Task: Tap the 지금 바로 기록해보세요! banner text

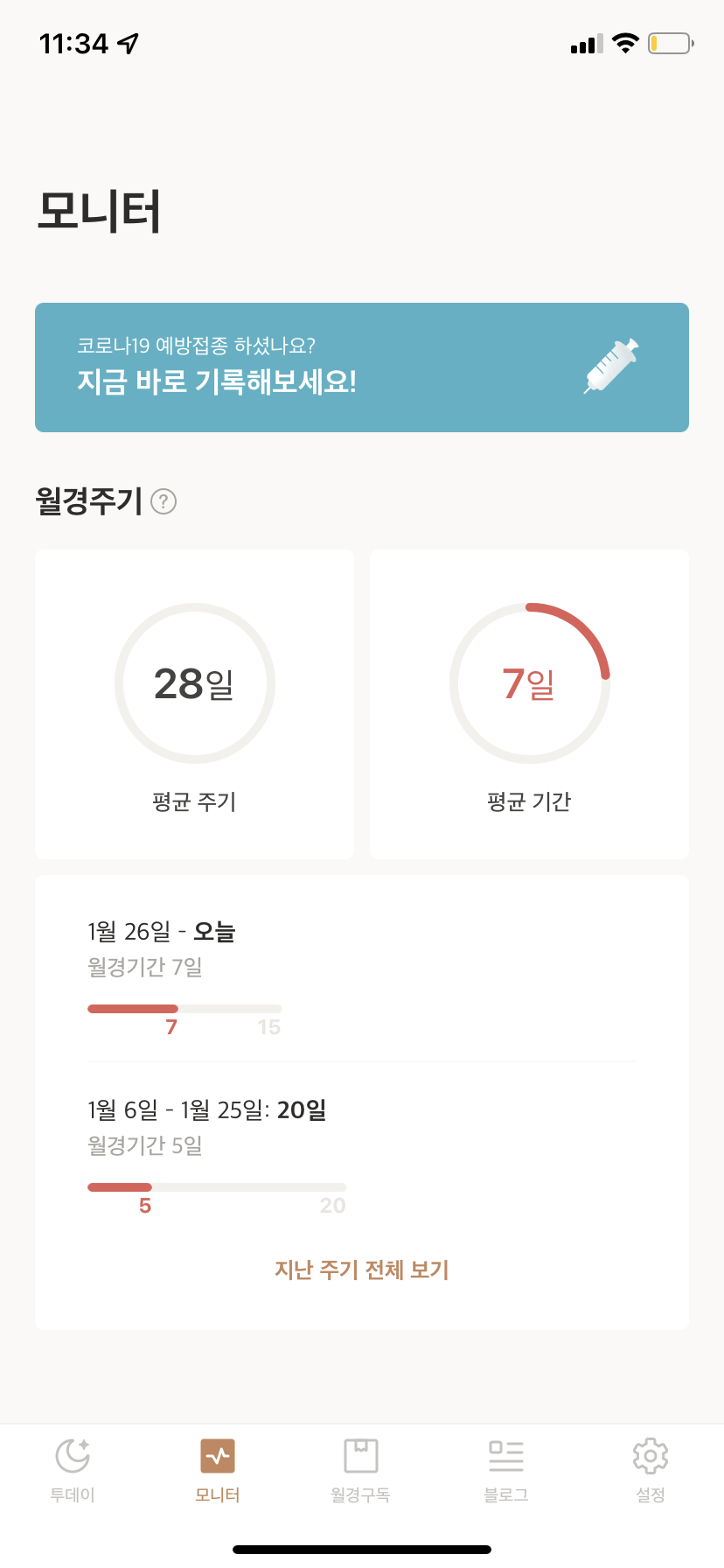Action: (x=217, y=381)
